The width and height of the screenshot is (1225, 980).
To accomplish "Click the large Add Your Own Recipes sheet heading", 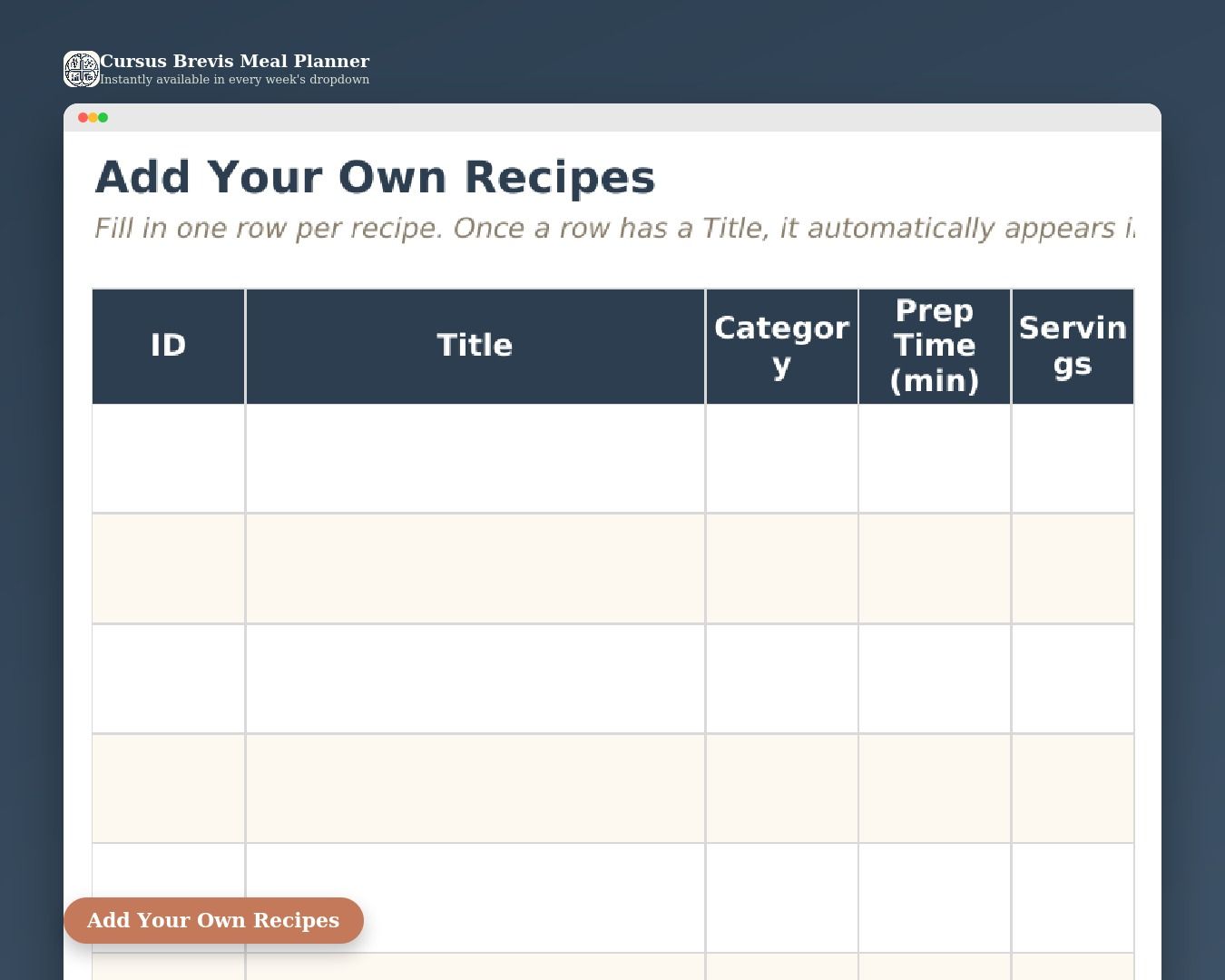I will 375,177.
